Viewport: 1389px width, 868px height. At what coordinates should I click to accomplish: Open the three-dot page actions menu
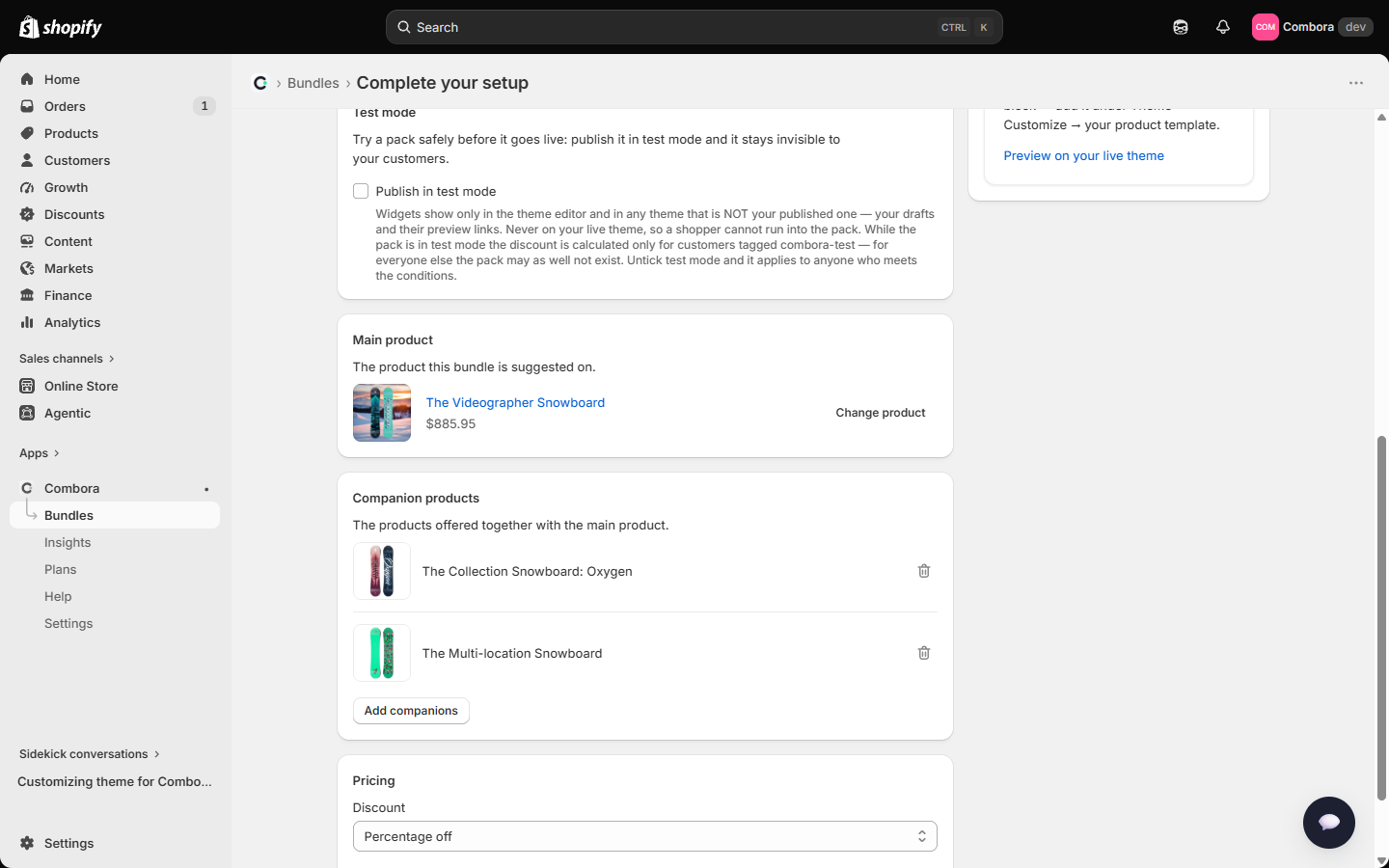pyautogui.click(x=1356, y=83)
